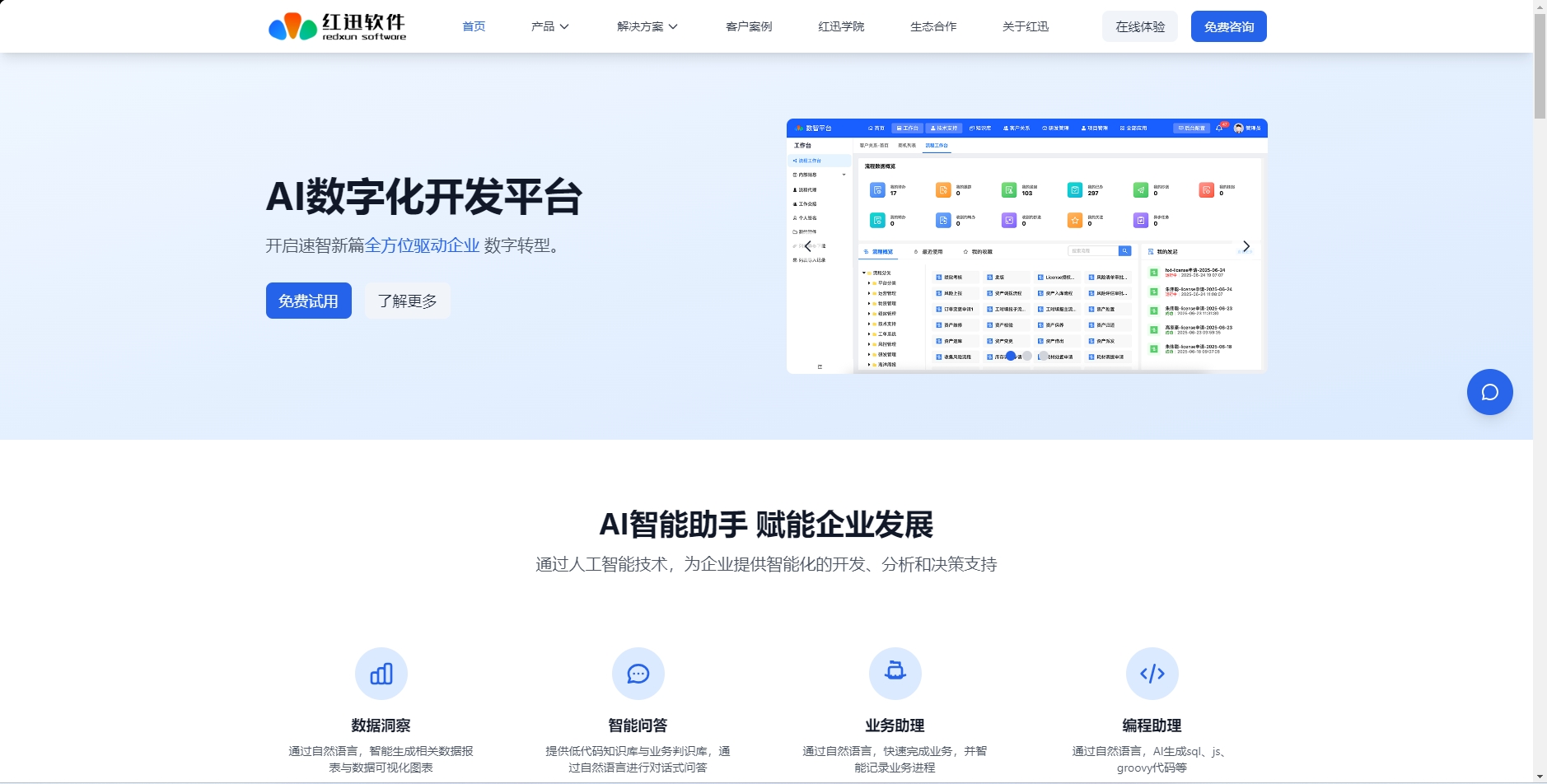Screen dimensions: 1547x784
Task: Click the 我的关注 star icon in the dashboard
Action: (1074, 220)
